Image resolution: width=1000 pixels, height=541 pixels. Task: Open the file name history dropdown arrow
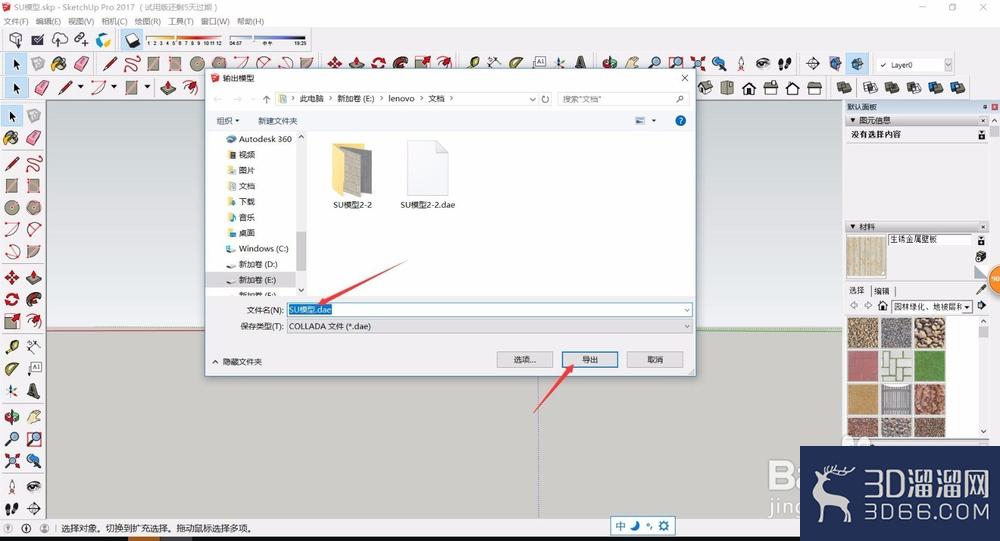coord(686,310)
